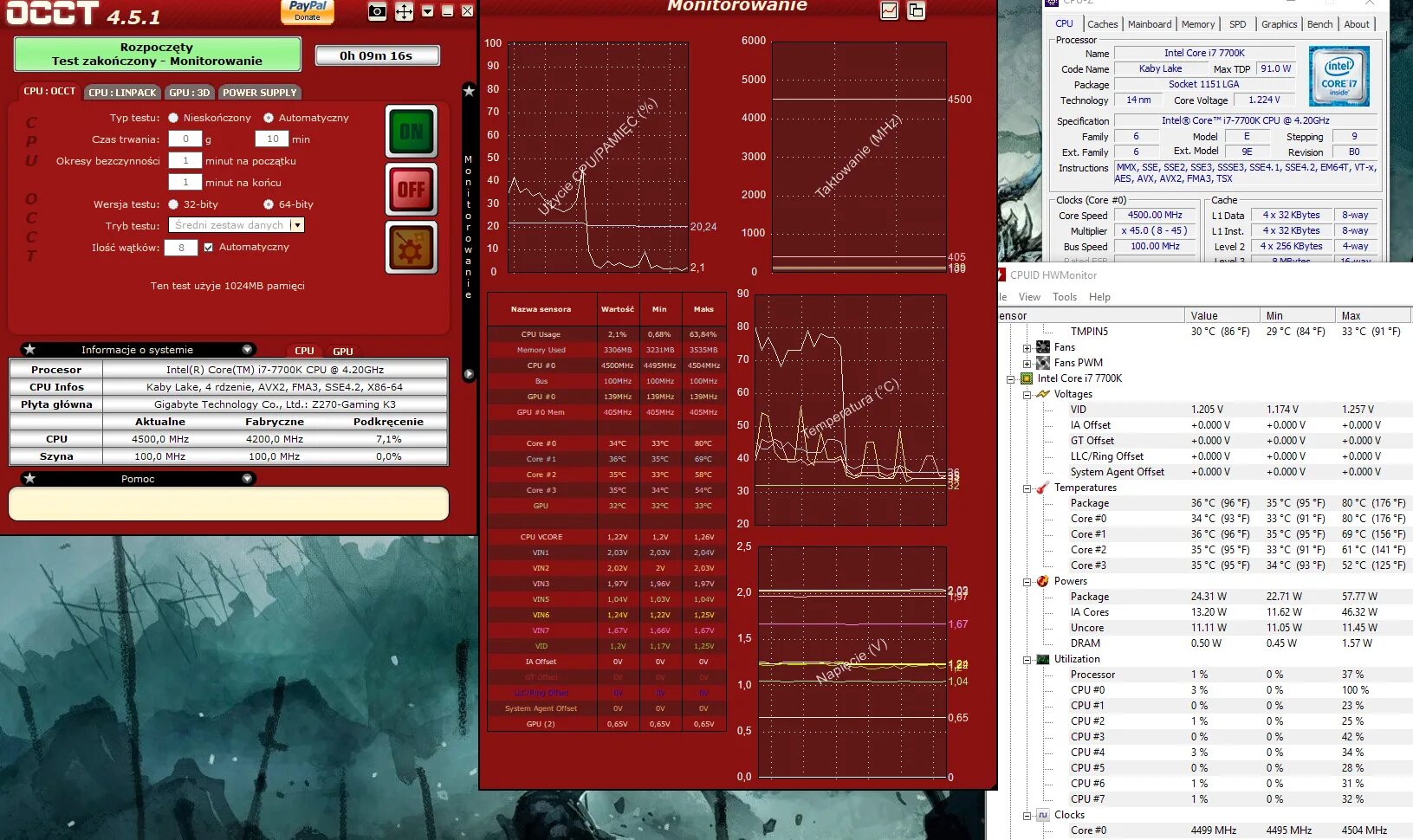Collapse Powers node in HWMonitor
The image size is (1413, 840).
tap(1027, 582)
